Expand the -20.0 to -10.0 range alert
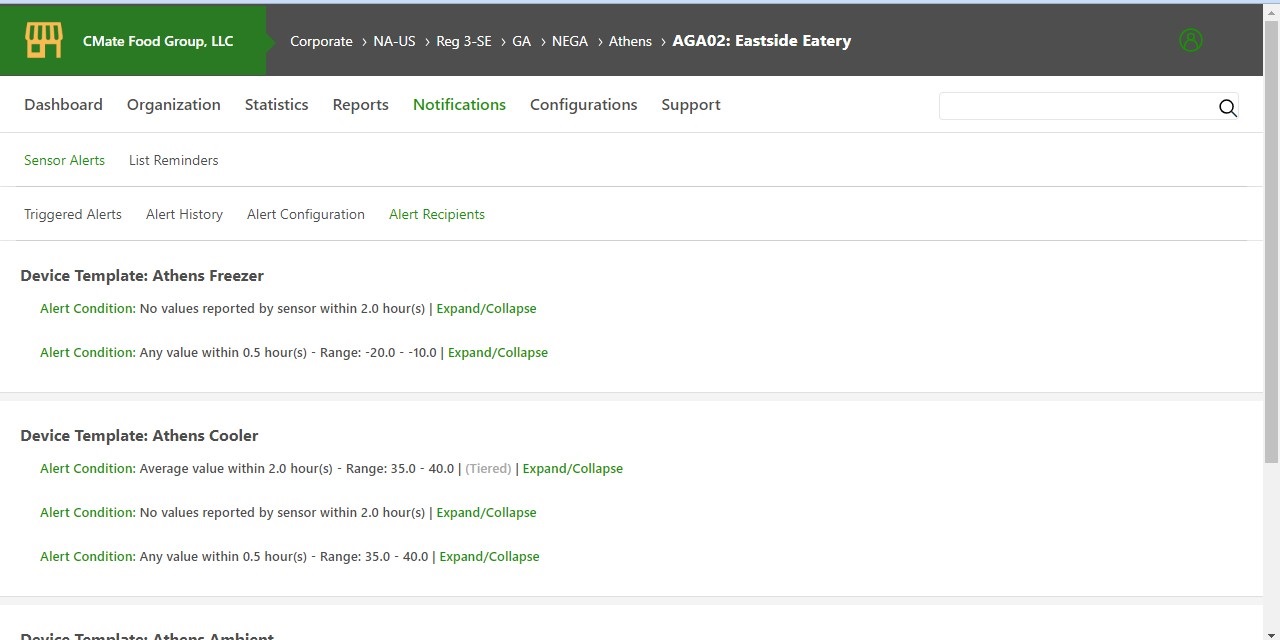The height and width of the screenshot is (640, 1280). coord(498,352)
